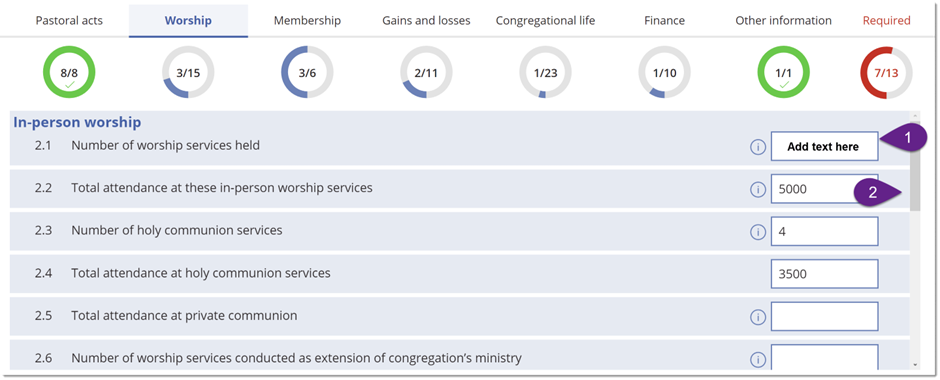
Task: Show info for private communion attendance
Action: click(758, 317)
